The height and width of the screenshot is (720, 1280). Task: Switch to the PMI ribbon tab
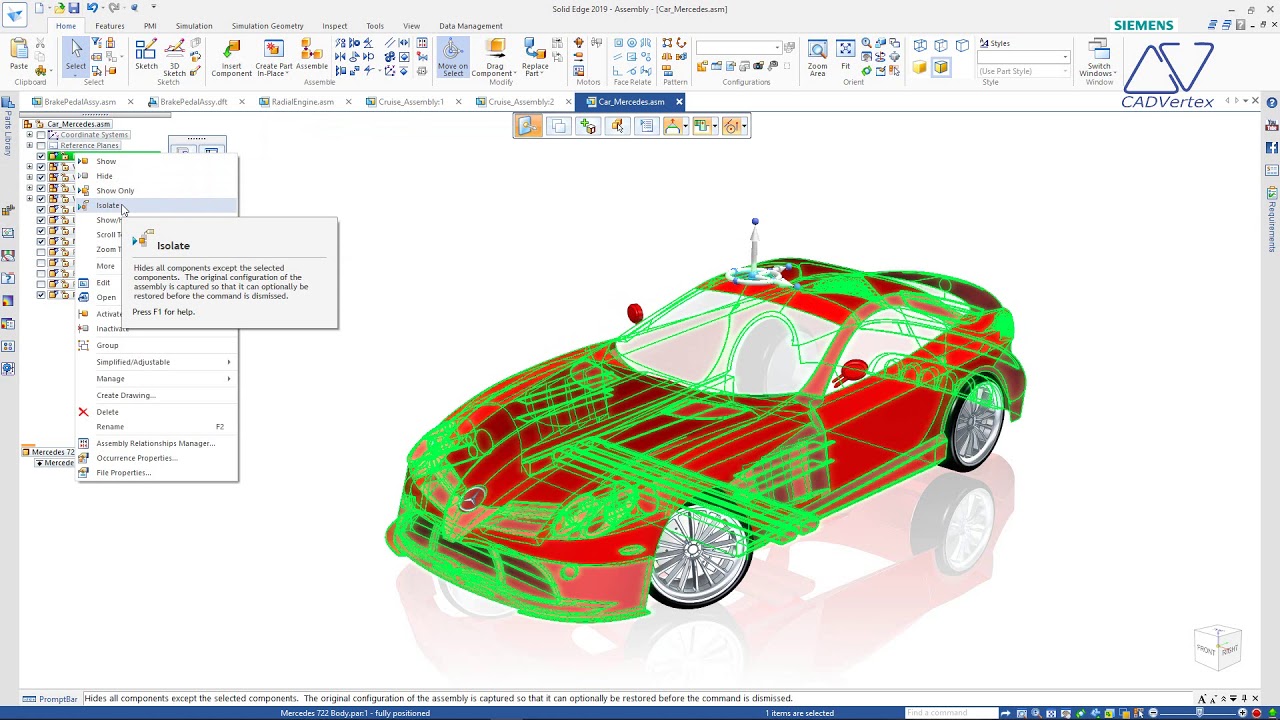(x=150, y=26)
